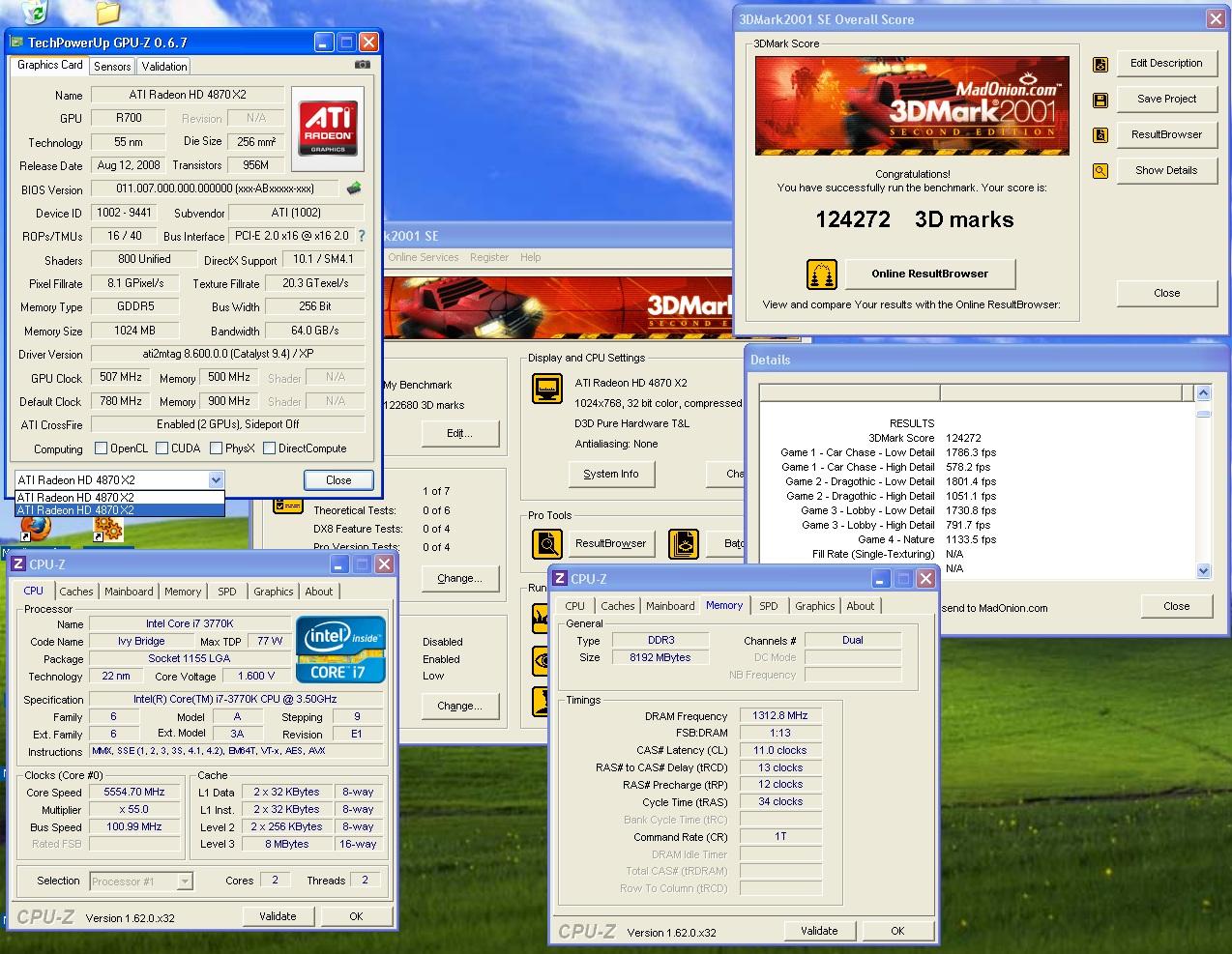1232x954 pixels.
Task: Open the Register menu in 3DMark2001
Action: (x=489, y=257)
